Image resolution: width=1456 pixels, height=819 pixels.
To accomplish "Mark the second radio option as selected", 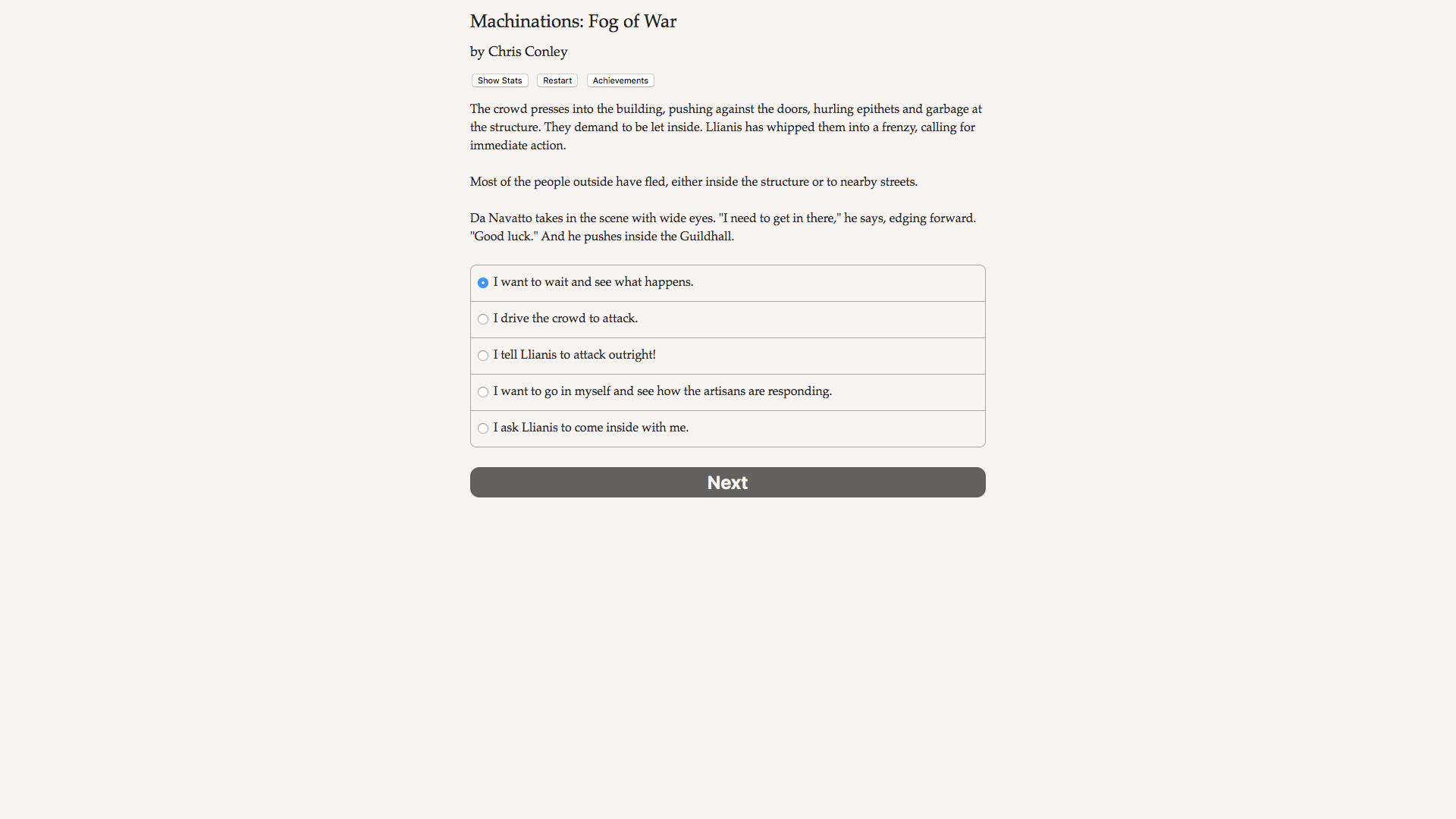I will coord(482,319).
